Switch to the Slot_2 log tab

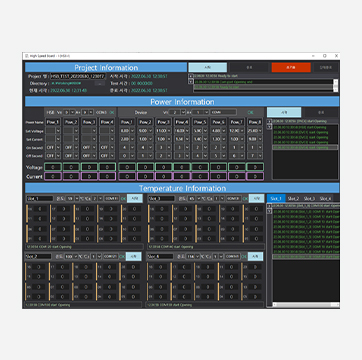point(293,198)
